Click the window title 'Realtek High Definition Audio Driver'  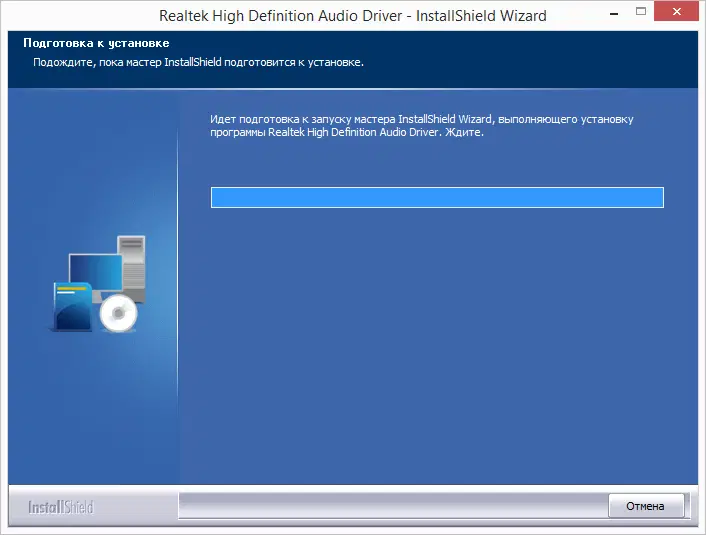(x=281, y=16)
